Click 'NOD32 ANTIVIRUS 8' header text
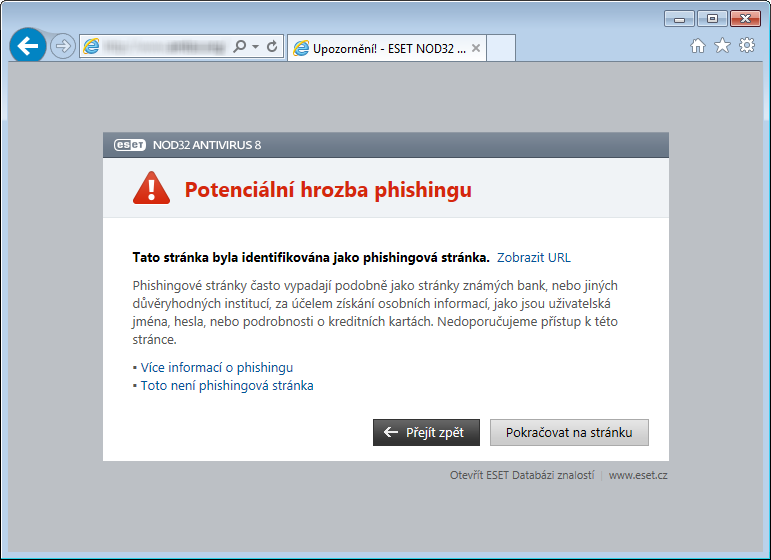Image resolution: width=771 pixels, height=560 pixels. [207, 145]
